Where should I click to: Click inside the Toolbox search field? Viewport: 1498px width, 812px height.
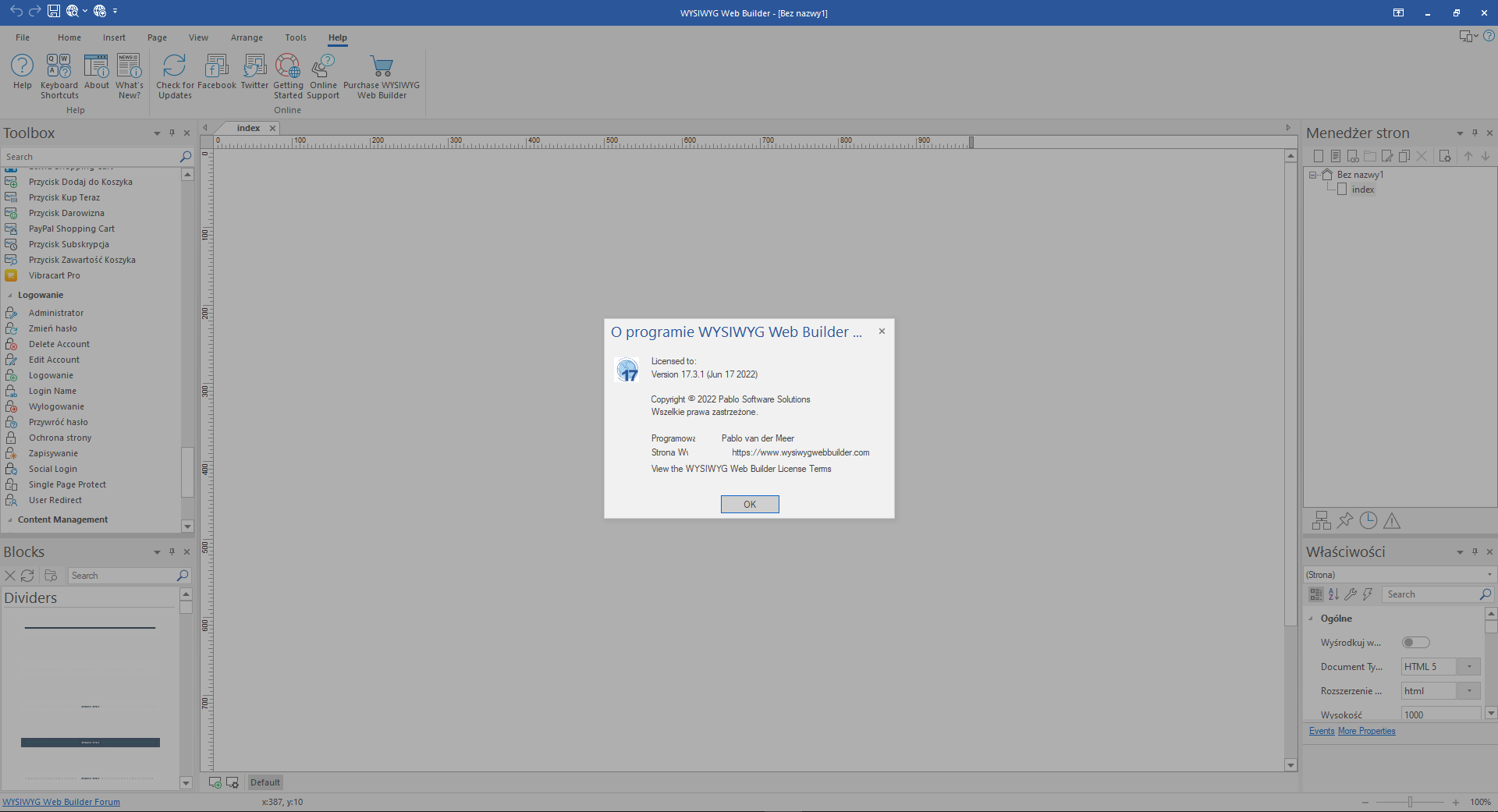click(x=91, y=157)
